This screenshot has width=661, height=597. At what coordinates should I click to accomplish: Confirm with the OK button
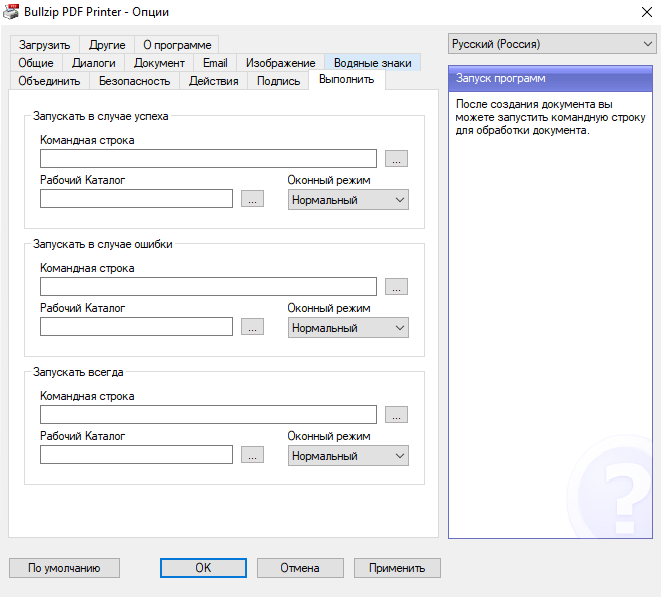tap(203, 568)
